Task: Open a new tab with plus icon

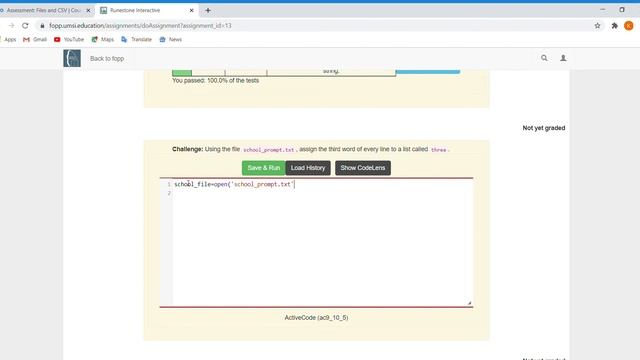Action: [x=208, y=10]
